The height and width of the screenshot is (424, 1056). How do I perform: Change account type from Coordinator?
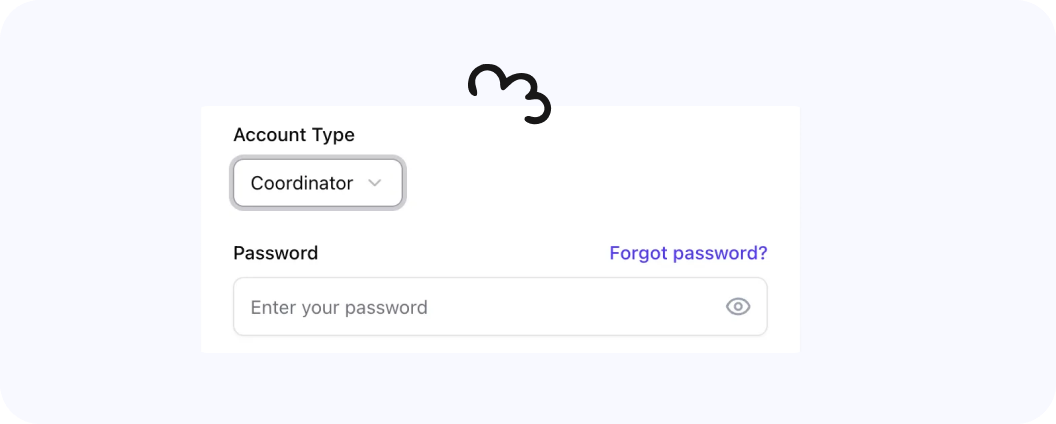[318, 184]
